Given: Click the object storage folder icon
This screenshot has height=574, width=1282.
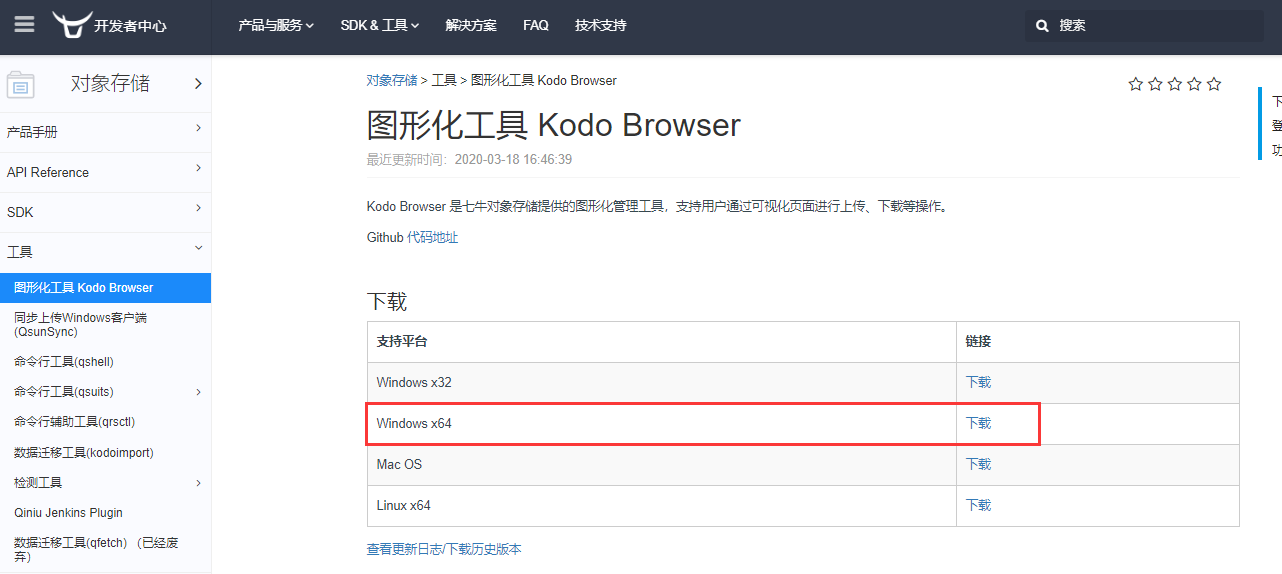Looking at the screenshot, I should pyautogui.click(x=21, y=85).
